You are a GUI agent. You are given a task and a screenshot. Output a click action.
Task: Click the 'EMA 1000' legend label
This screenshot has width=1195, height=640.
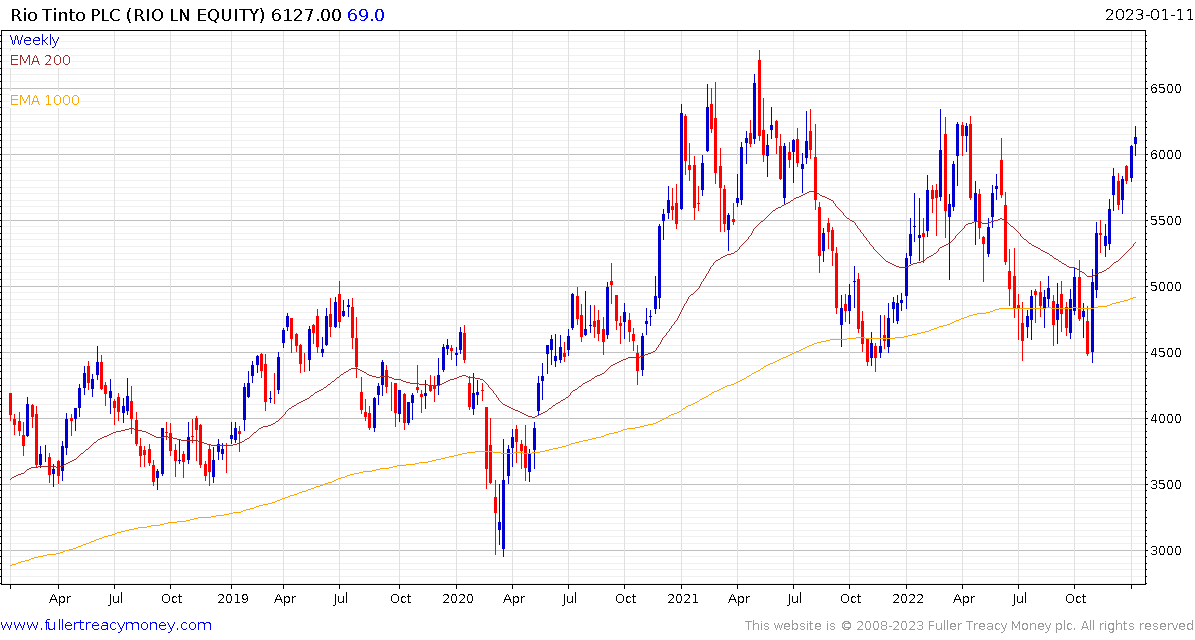[44, 100]
